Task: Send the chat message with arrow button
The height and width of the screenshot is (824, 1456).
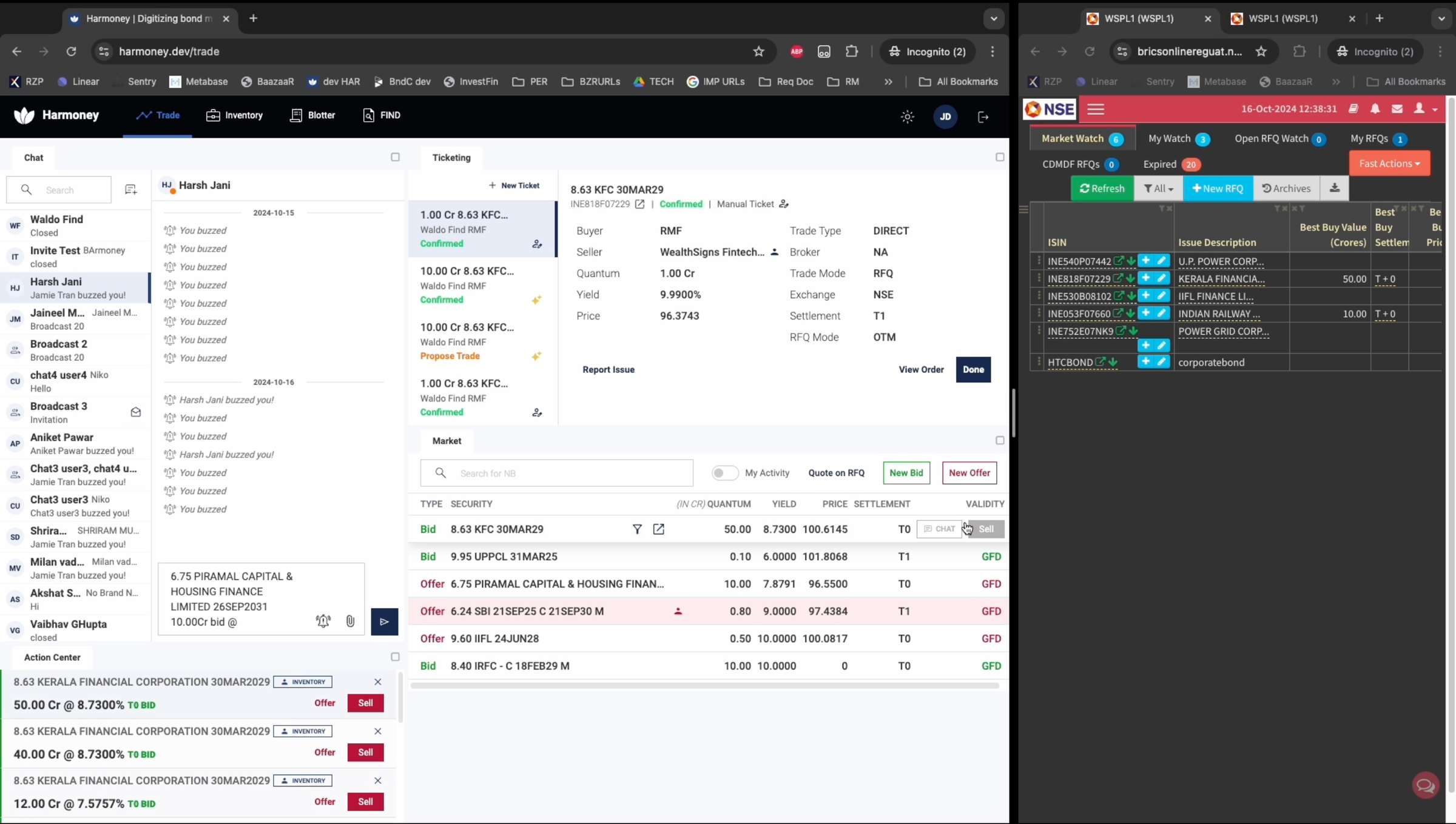Action: click(384, 621)
